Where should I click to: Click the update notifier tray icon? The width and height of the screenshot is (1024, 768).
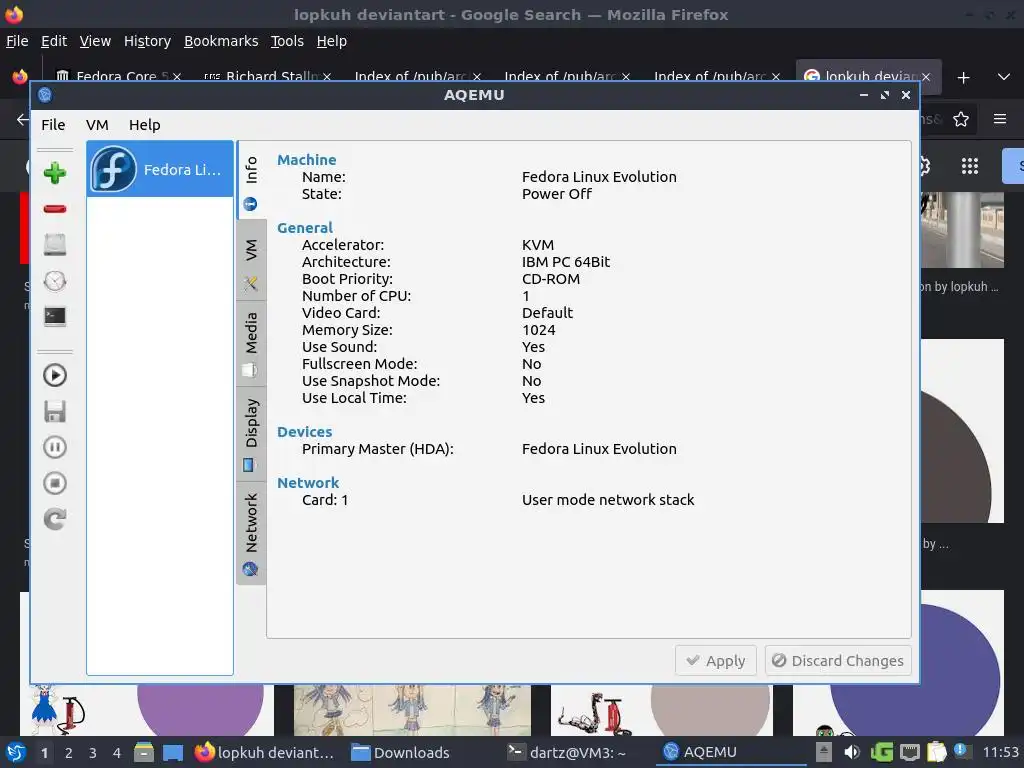pos(961,751)
